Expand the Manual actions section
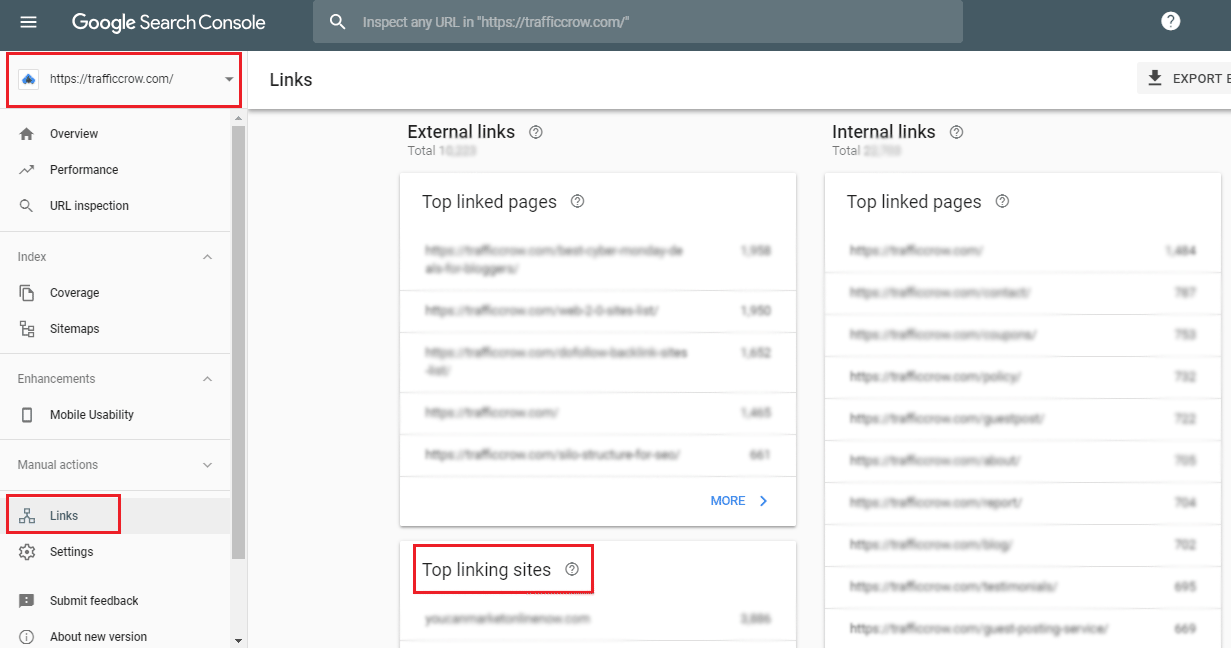Viewport: 1231px width, 648px height. coord(208,465)
